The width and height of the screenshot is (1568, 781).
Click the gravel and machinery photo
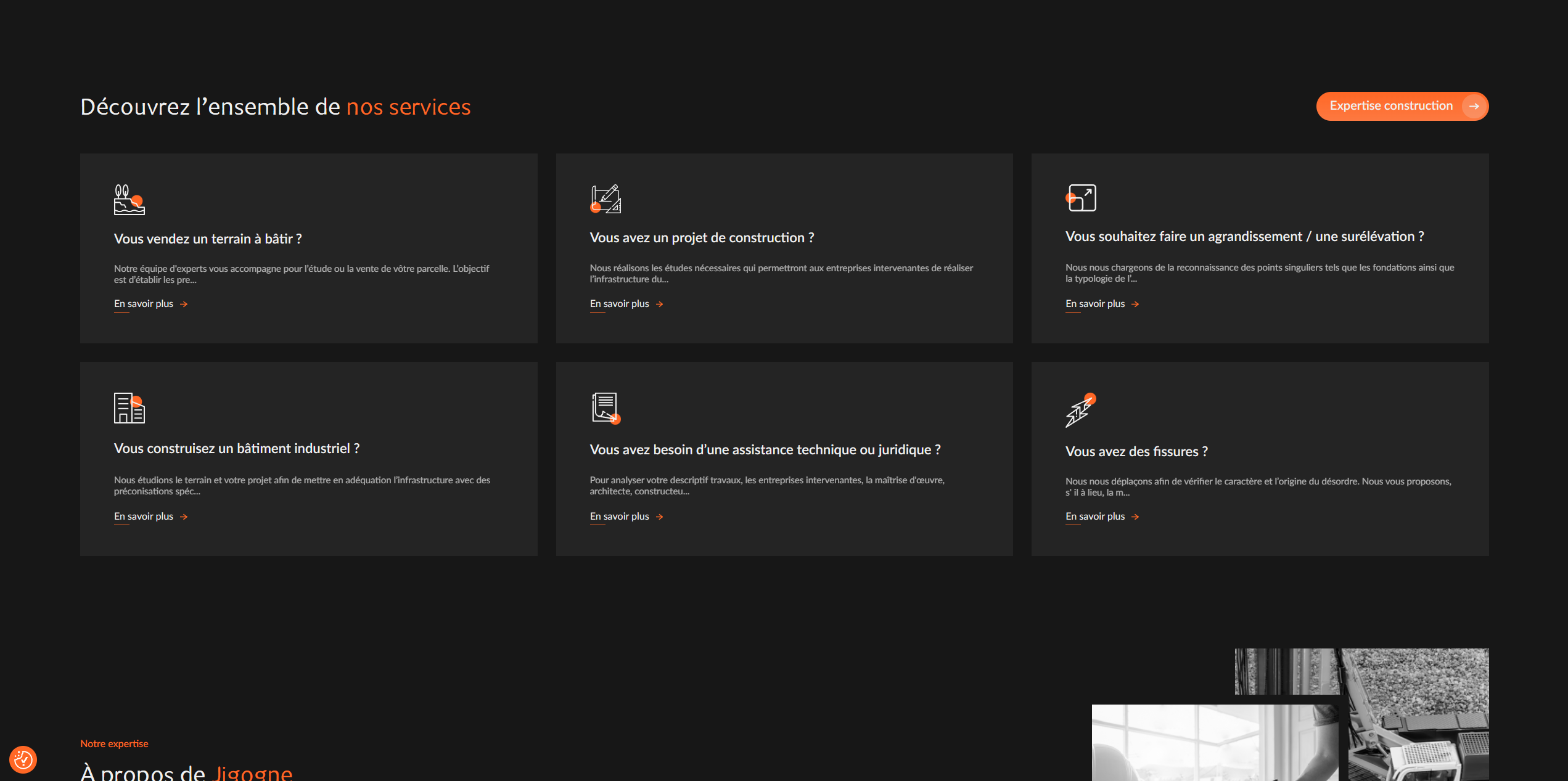point(1418,714)
